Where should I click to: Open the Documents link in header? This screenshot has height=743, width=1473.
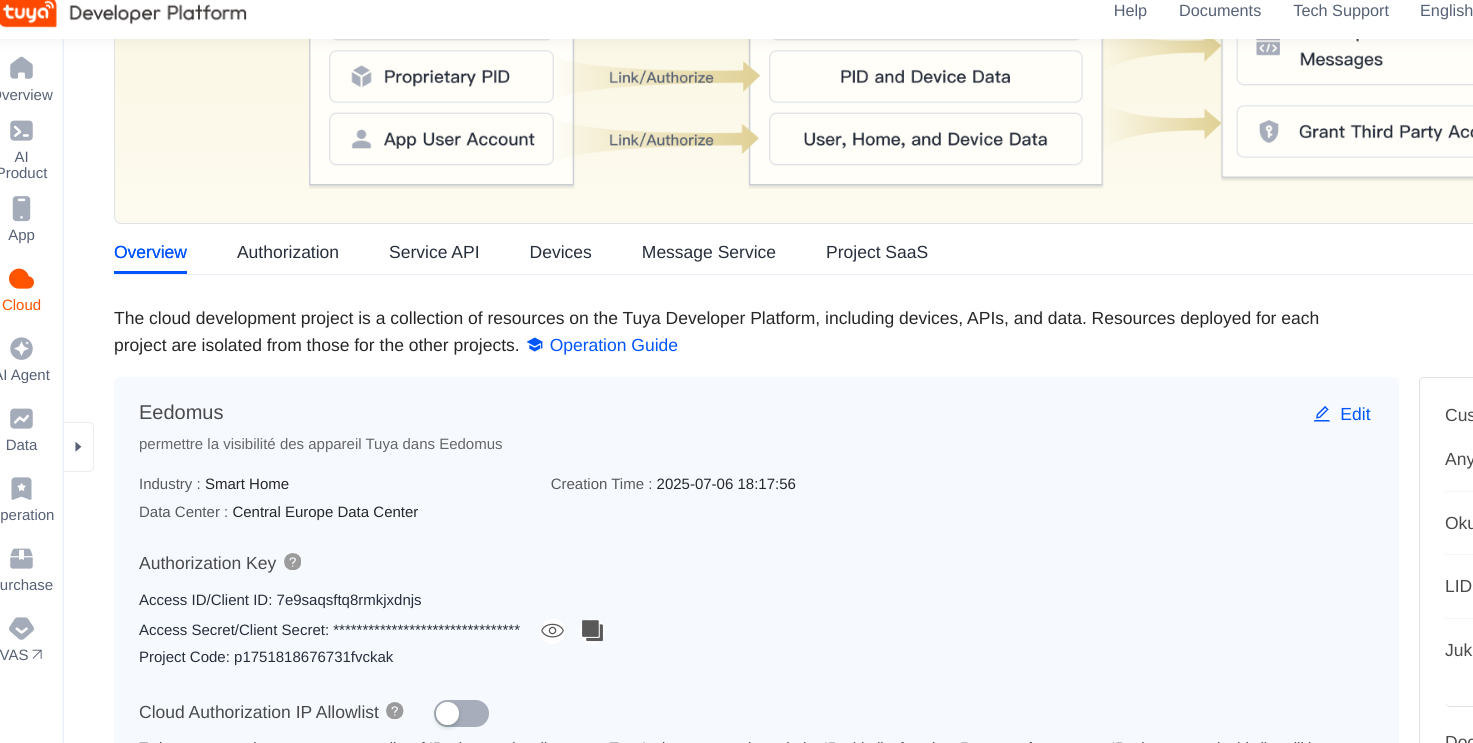coord(1220,11)
